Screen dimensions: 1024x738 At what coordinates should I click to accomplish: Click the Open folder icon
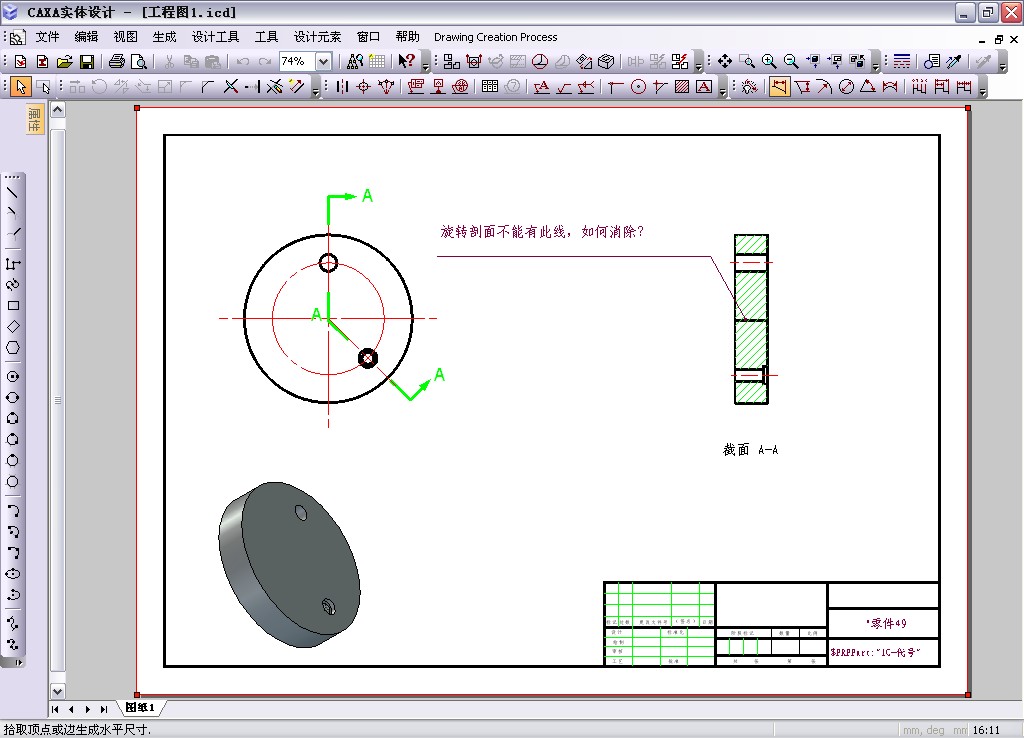tap(64, 61)
